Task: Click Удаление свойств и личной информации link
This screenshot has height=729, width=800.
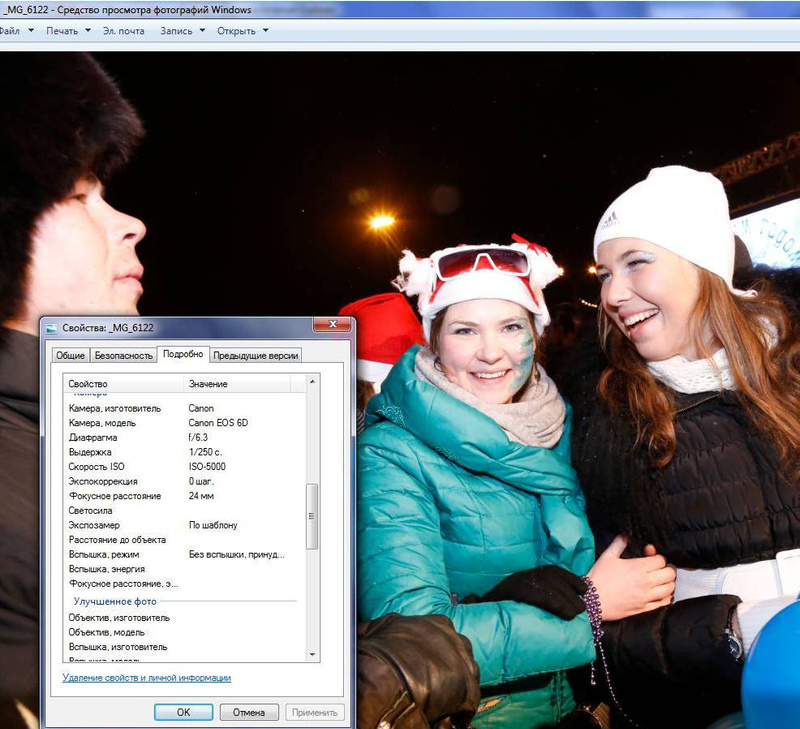Action: (146, 678)
